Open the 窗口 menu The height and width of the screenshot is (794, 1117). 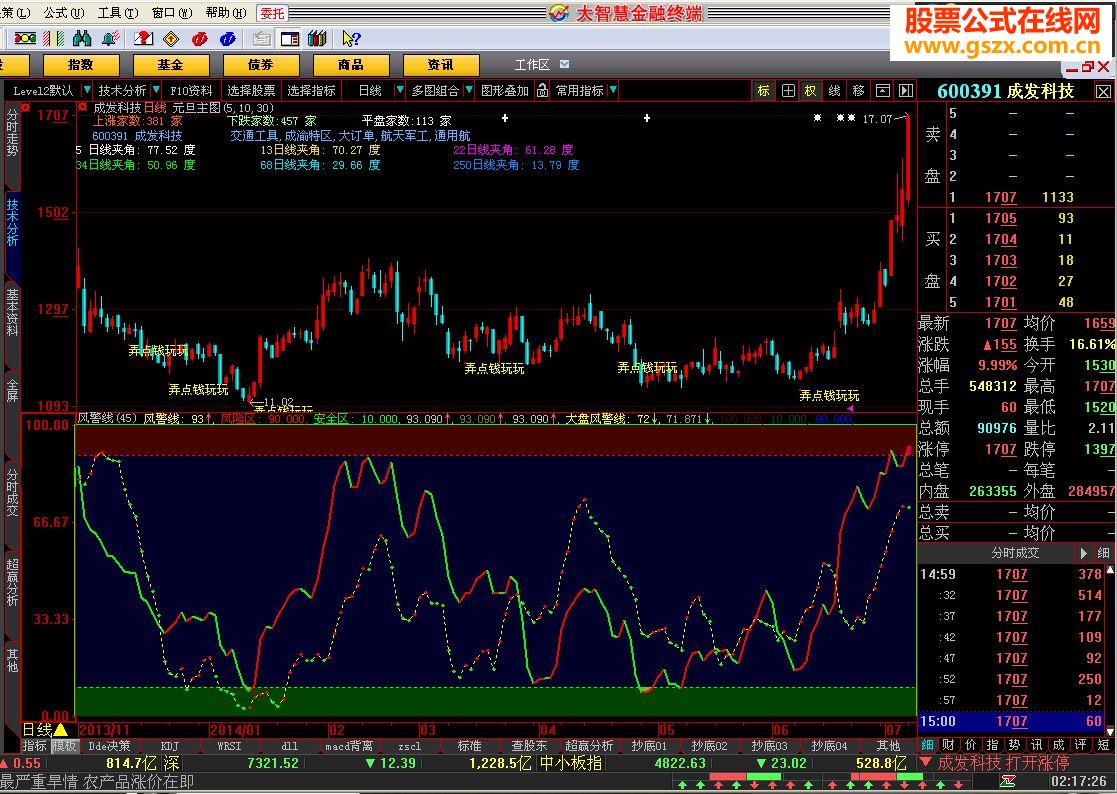point(172,13)
